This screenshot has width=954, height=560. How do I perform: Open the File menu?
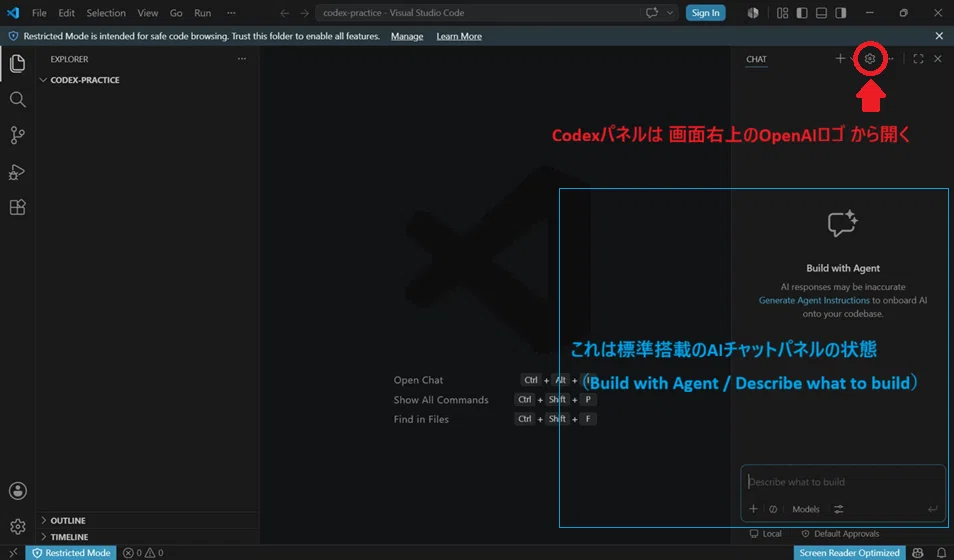click(x=39, y=13)
